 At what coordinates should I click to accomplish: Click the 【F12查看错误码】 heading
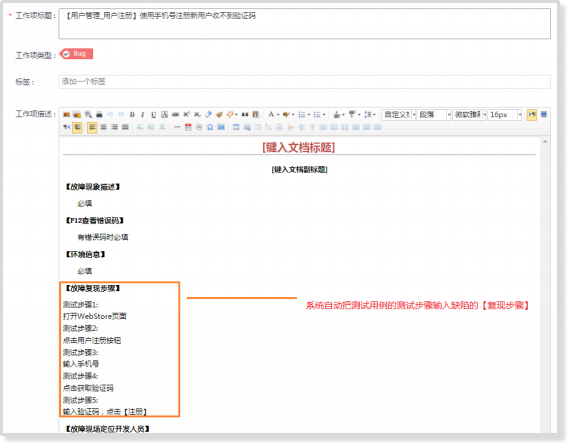(x=94, y=220)
